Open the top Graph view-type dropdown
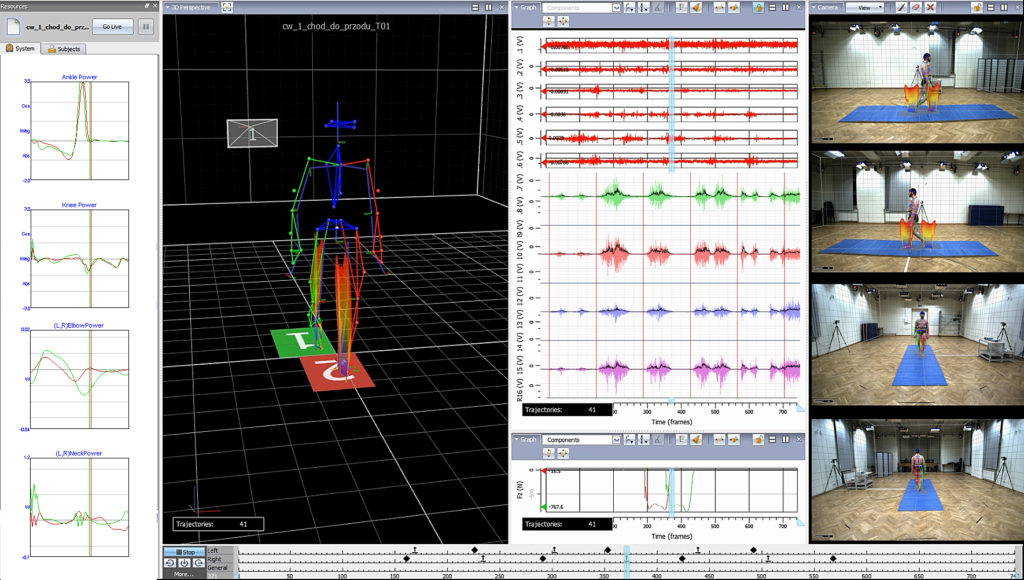Screen dimensions: 1024x580 [526, 7]
